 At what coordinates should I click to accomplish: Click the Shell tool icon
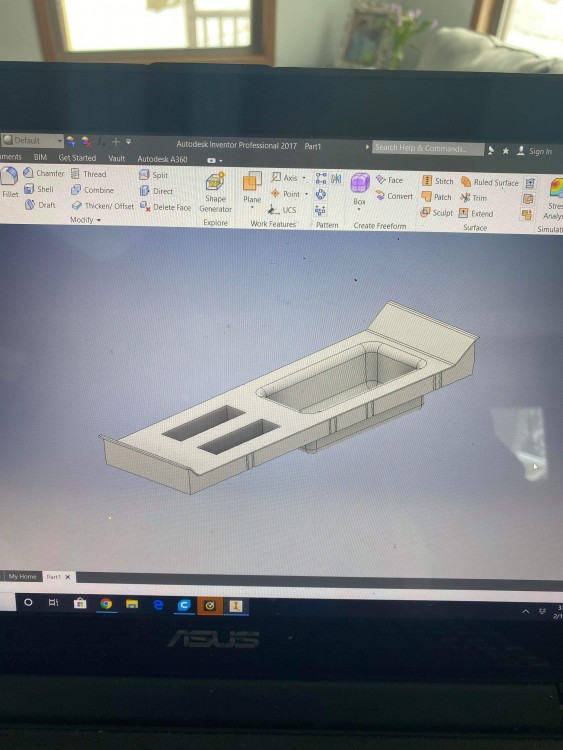coord(29,189)
